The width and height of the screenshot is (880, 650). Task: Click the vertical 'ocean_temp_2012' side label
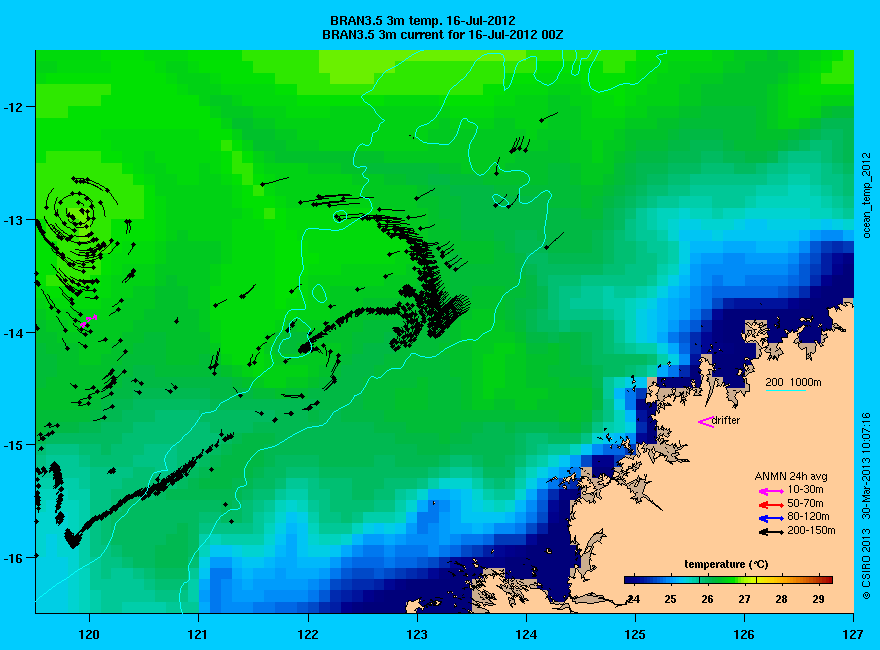pyautogui.click(x=867, y=196)
